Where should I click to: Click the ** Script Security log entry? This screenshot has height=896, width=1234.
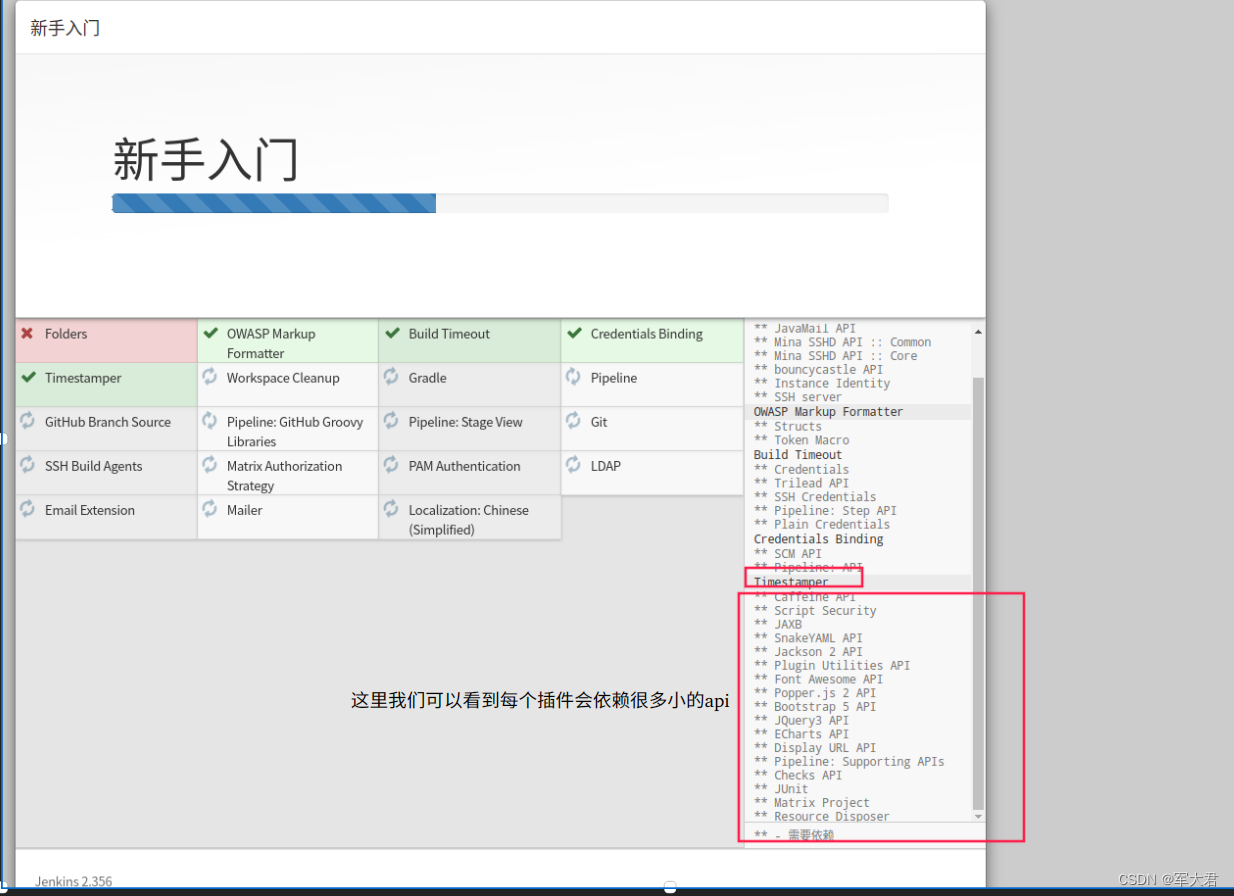815,610
